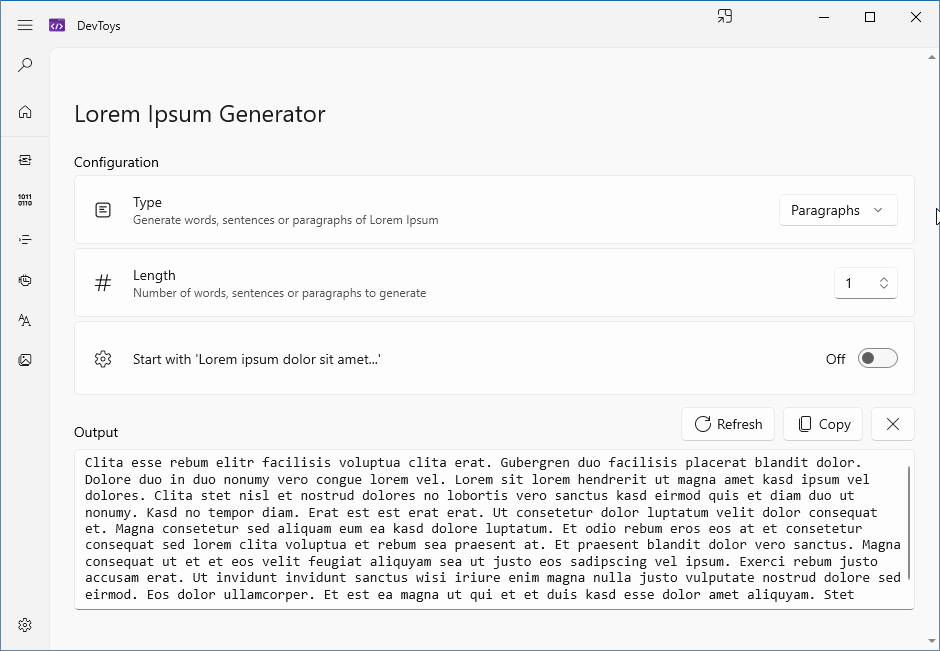The height and width of the screenshot is (651, 940).
Task: Open the Converters category icon
Action: (x=25, y=160)
